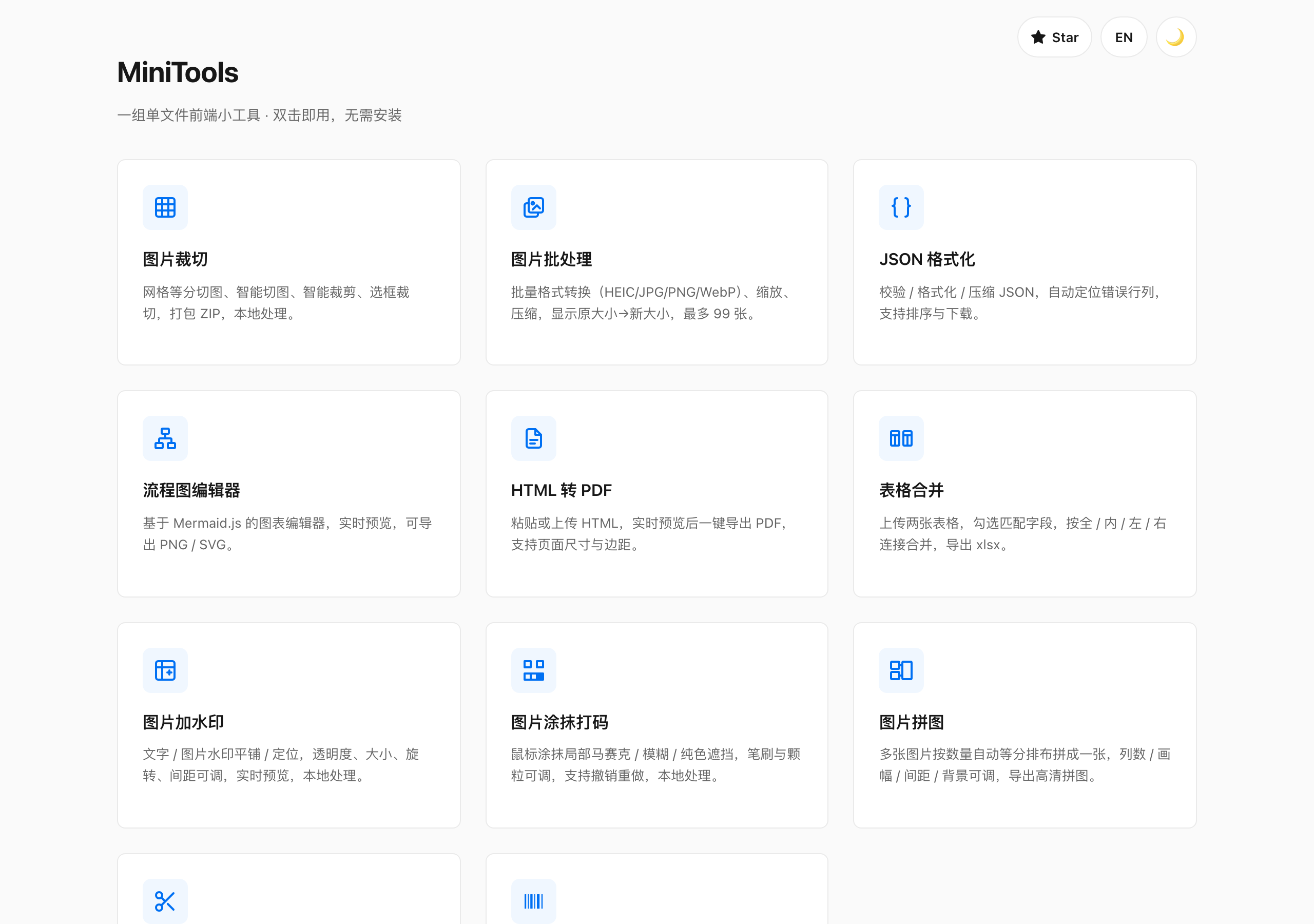Viewport: 1314px width, 924px height.
Task: Open the 图片涂抹打码 title
Action: point(559,722)
